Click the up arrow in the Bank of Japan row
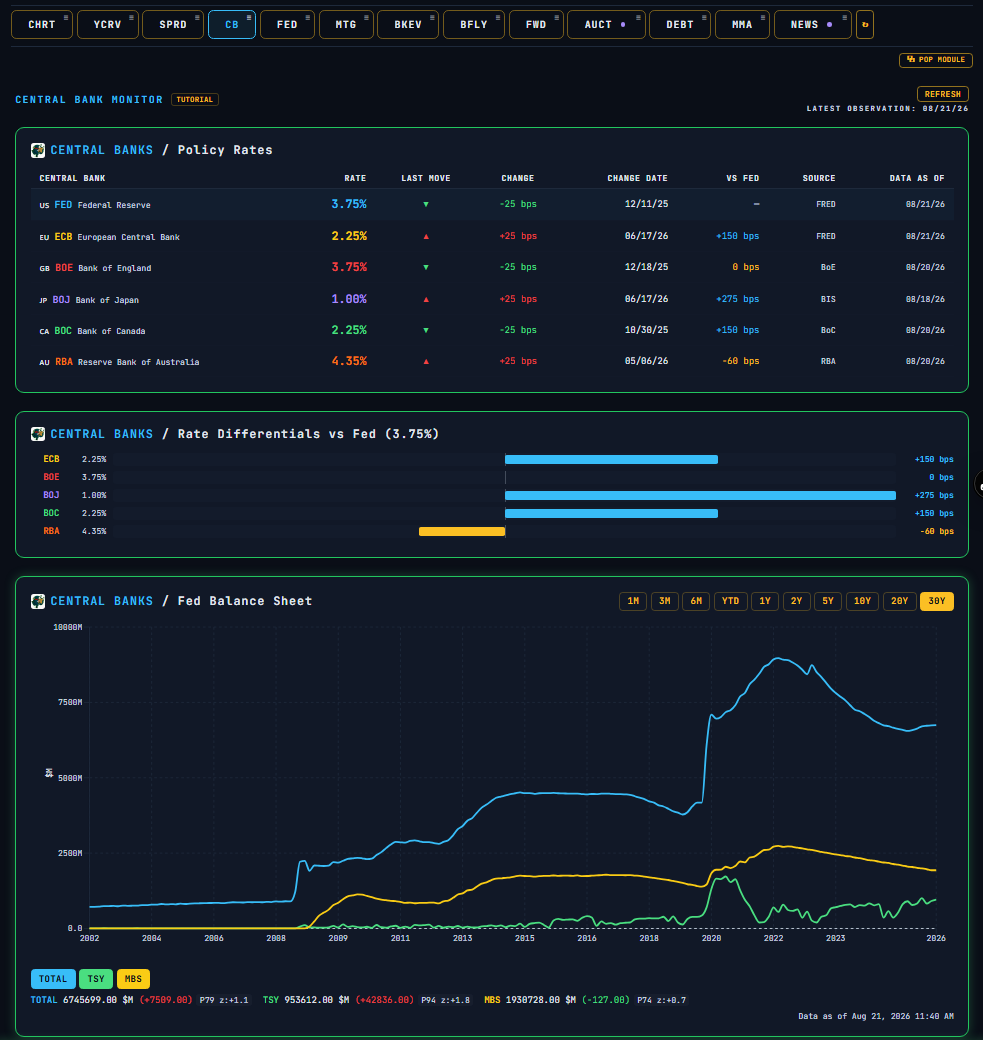This screenshot has height=1040, width=983. pyautogui.click(x=426, y=299)
